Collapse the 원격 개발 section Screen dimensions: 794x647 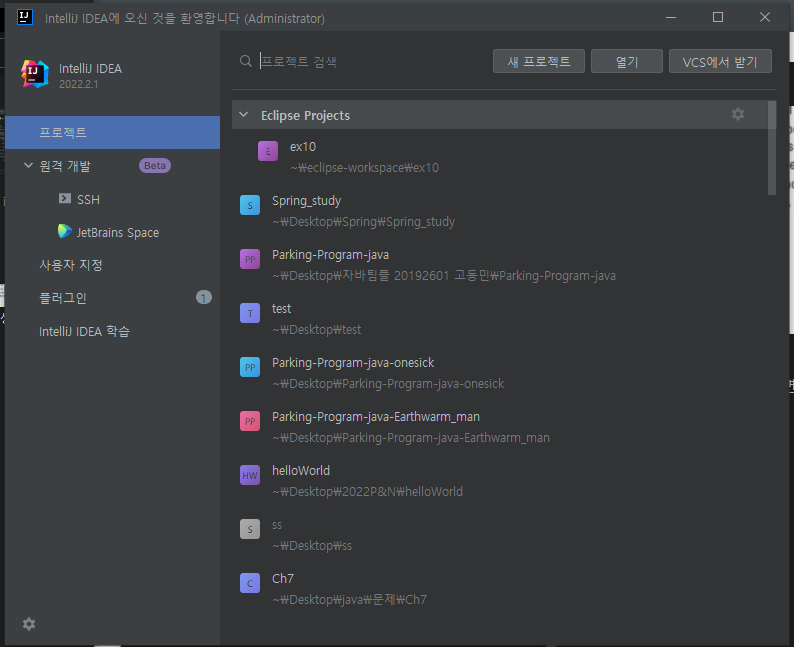[x=28, y=165]
